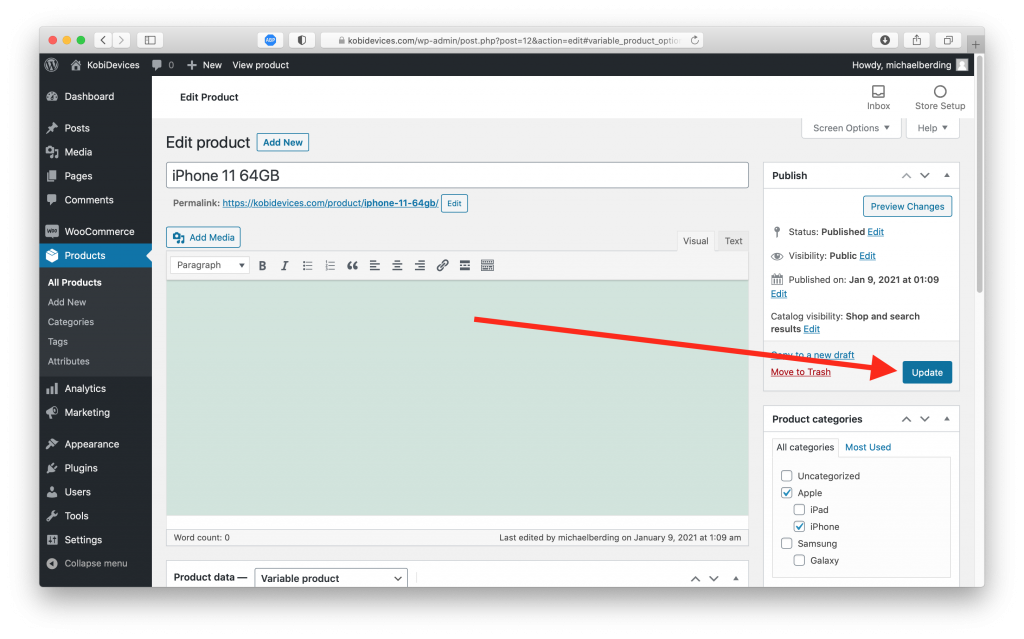The width and height of the screenshot is (1024, 639).
Task: Edit the Visibility setting
Action: pyautogui.click(x=867, y=256)
